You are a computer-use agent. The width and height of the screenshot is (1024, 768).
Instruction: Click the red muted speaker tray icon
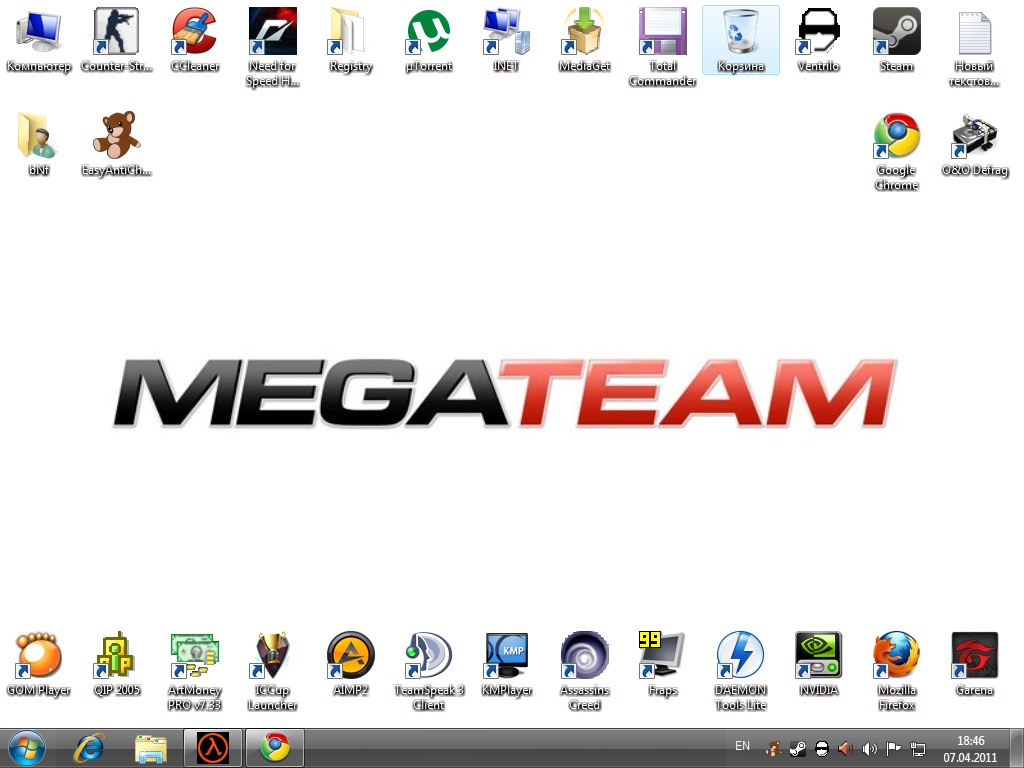click(845, 748)
